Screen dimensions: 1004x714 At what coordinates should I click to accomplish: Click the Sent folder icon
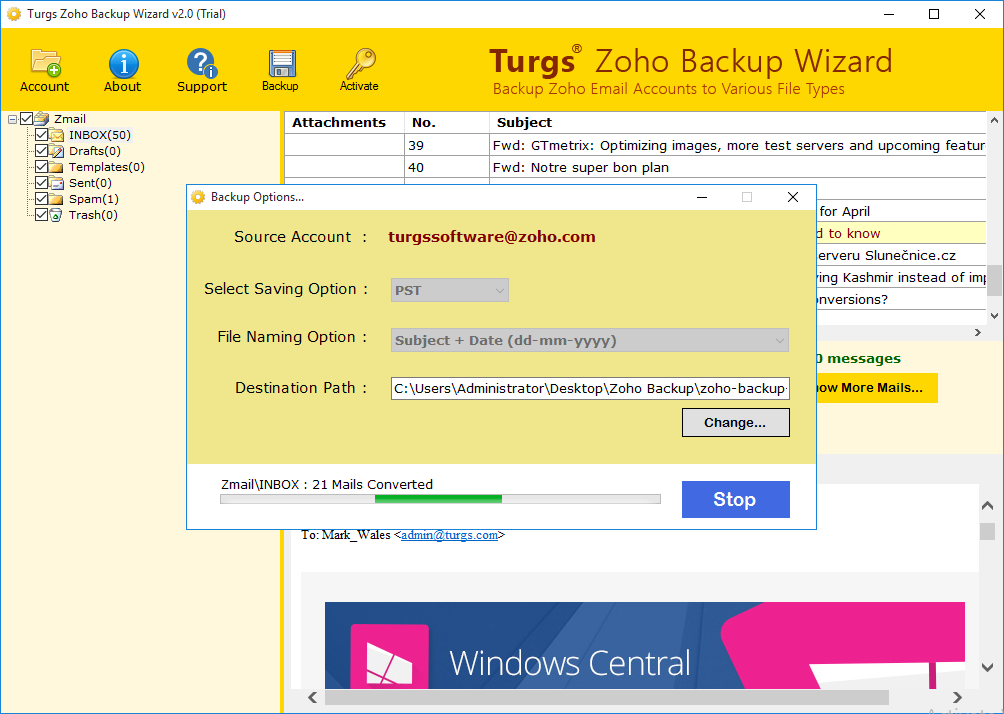click(x=57, y=183)
